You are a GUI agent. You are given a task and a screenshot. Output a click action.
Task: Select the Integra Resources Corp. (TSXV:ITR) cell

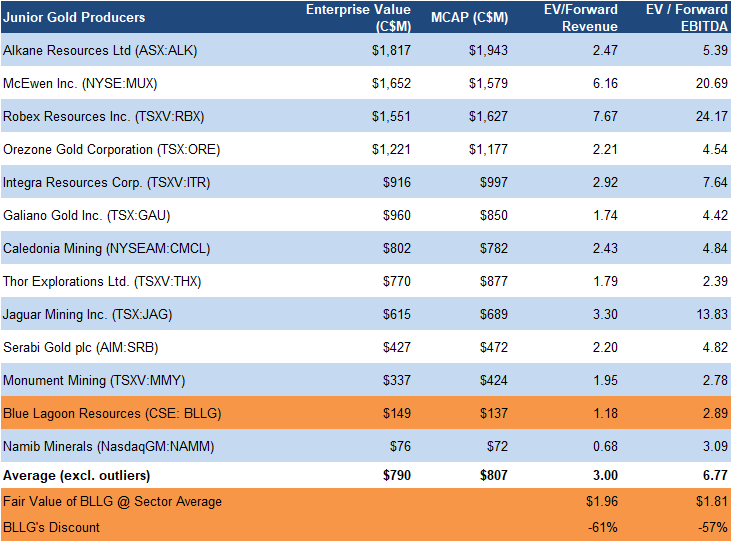(x=104, y=182)
